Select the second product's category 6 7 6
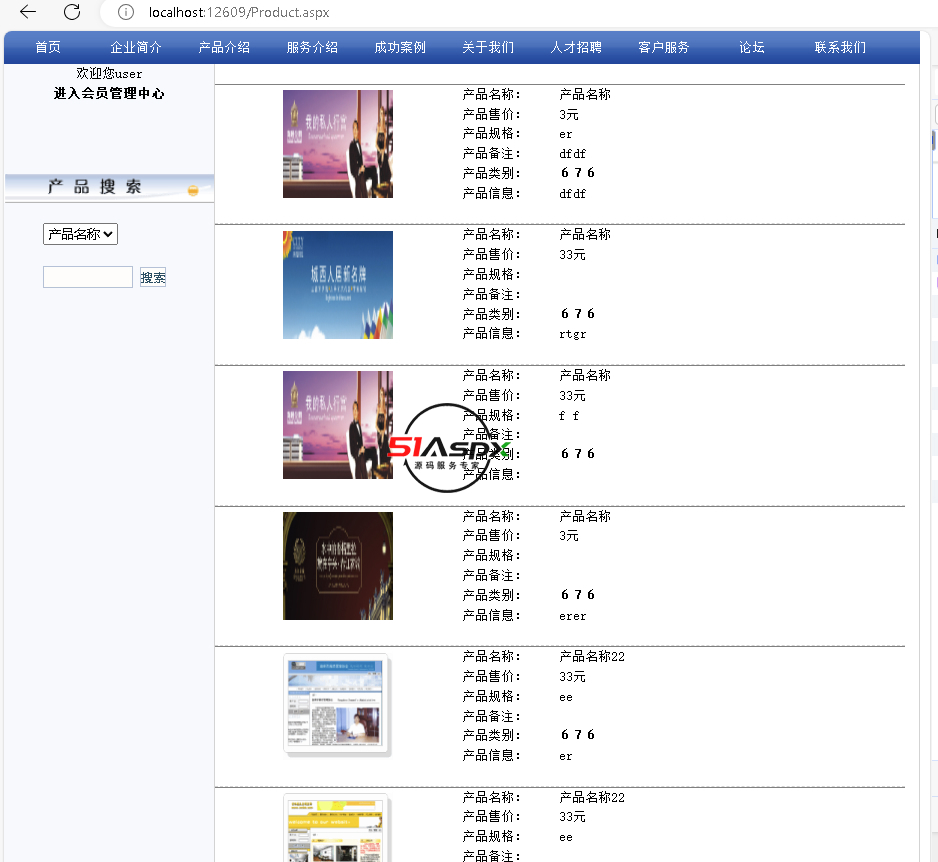938x862 pixels. (x=578, y=313)
